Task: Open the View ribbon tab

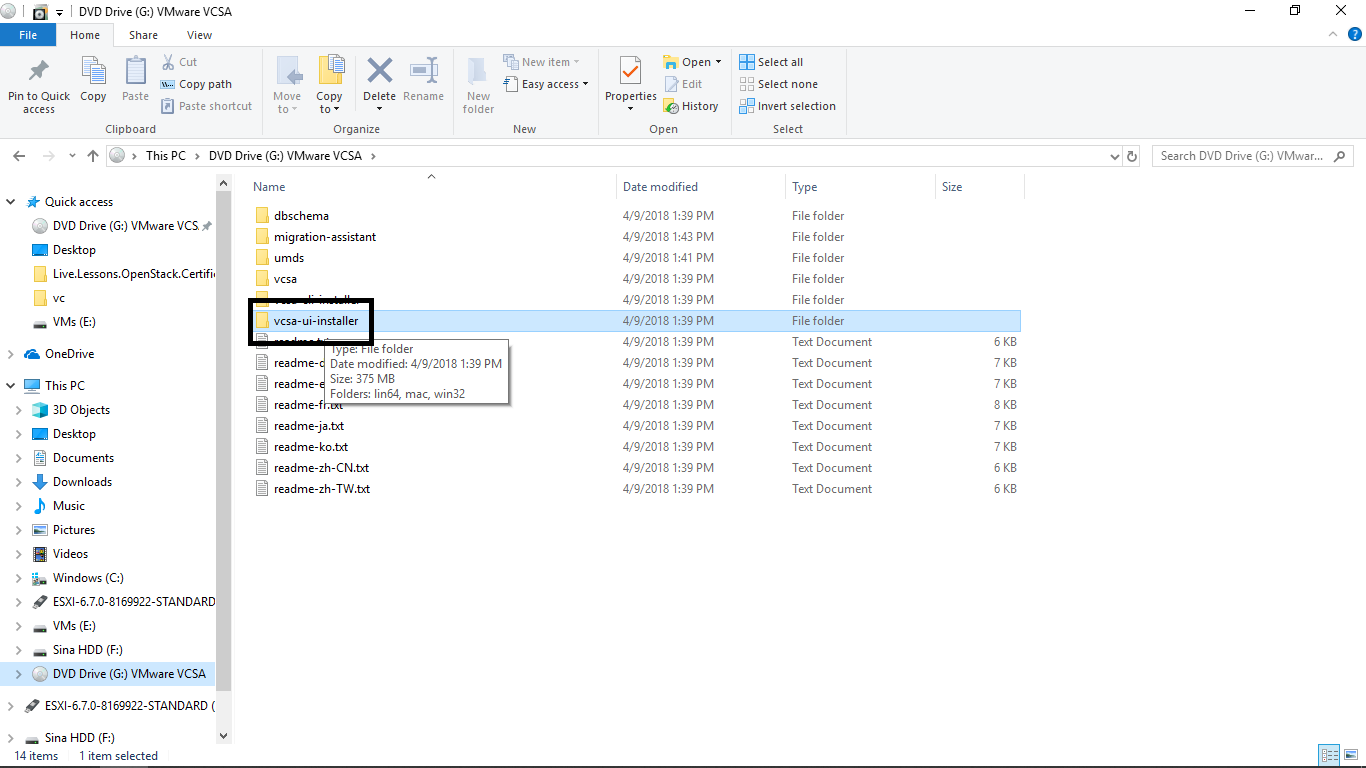Action: point(199,35)
